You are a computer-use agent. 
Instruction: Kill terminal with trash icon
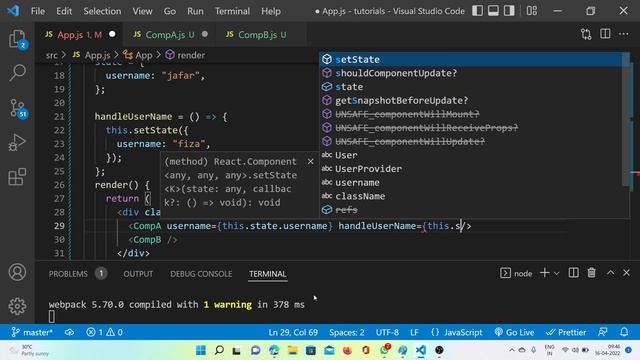(x=591, y=273)
